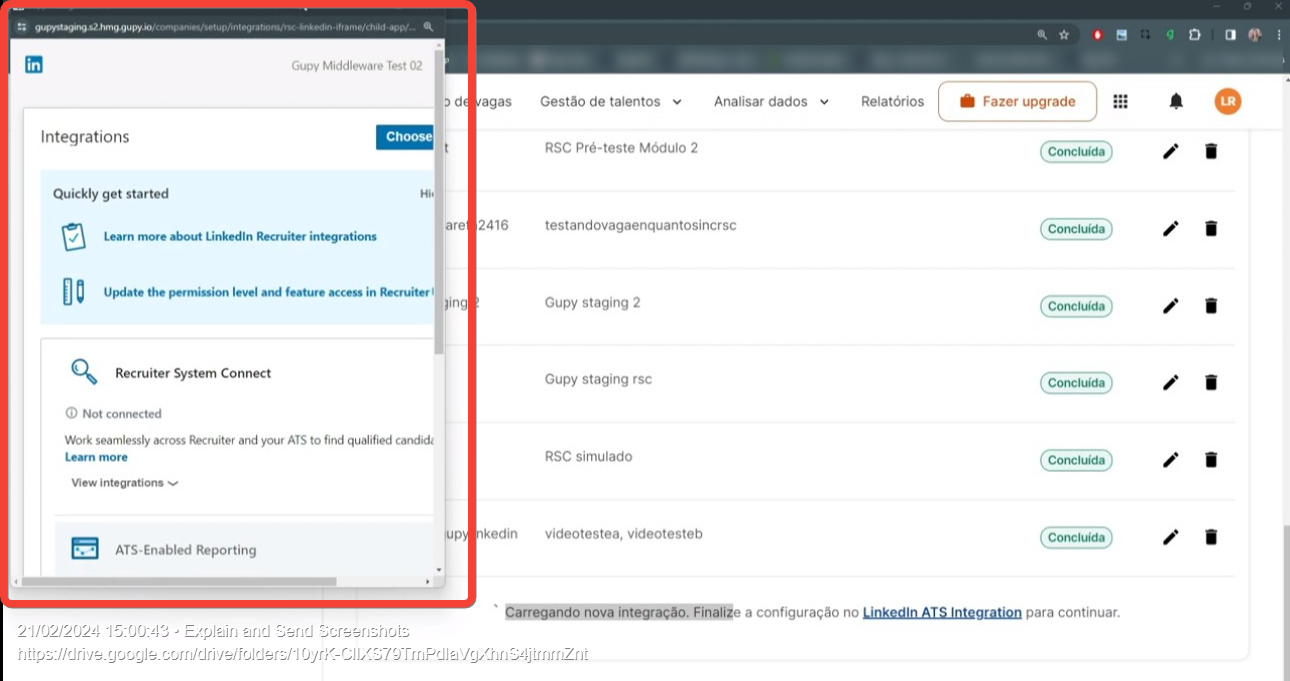Edit the videotestea, videotesteb integration
This screenshot has width=1290, height=681.
(1171, 537)
